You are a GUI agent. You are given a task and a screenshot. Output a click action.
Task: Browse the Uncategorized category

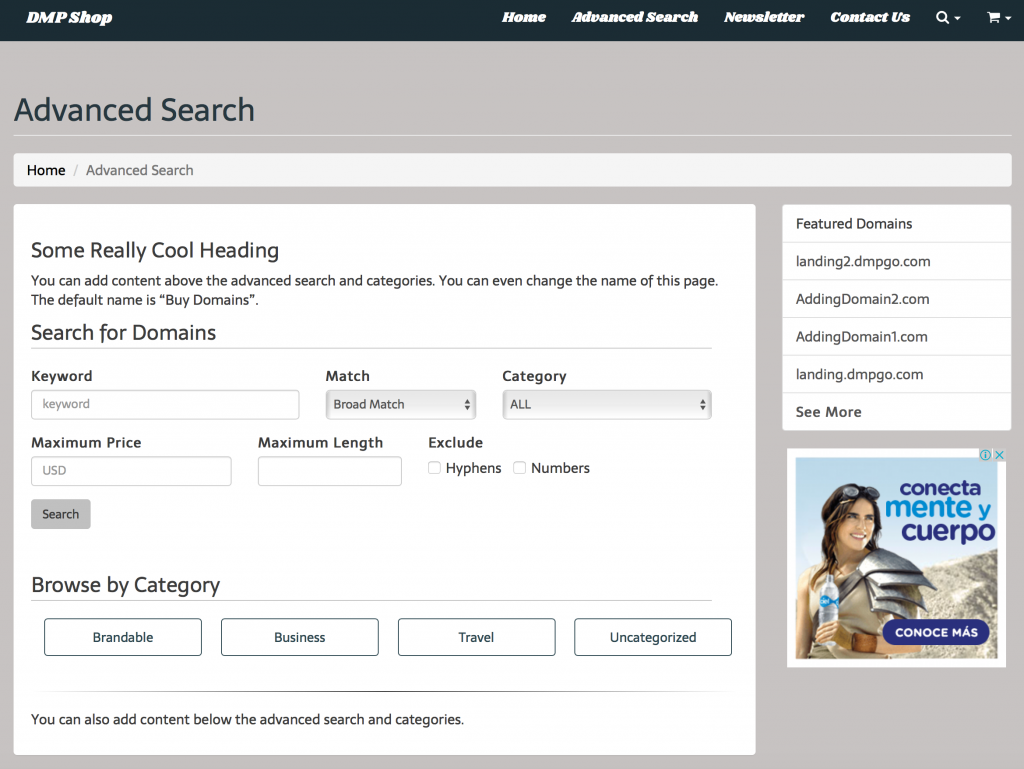(653, 637)
